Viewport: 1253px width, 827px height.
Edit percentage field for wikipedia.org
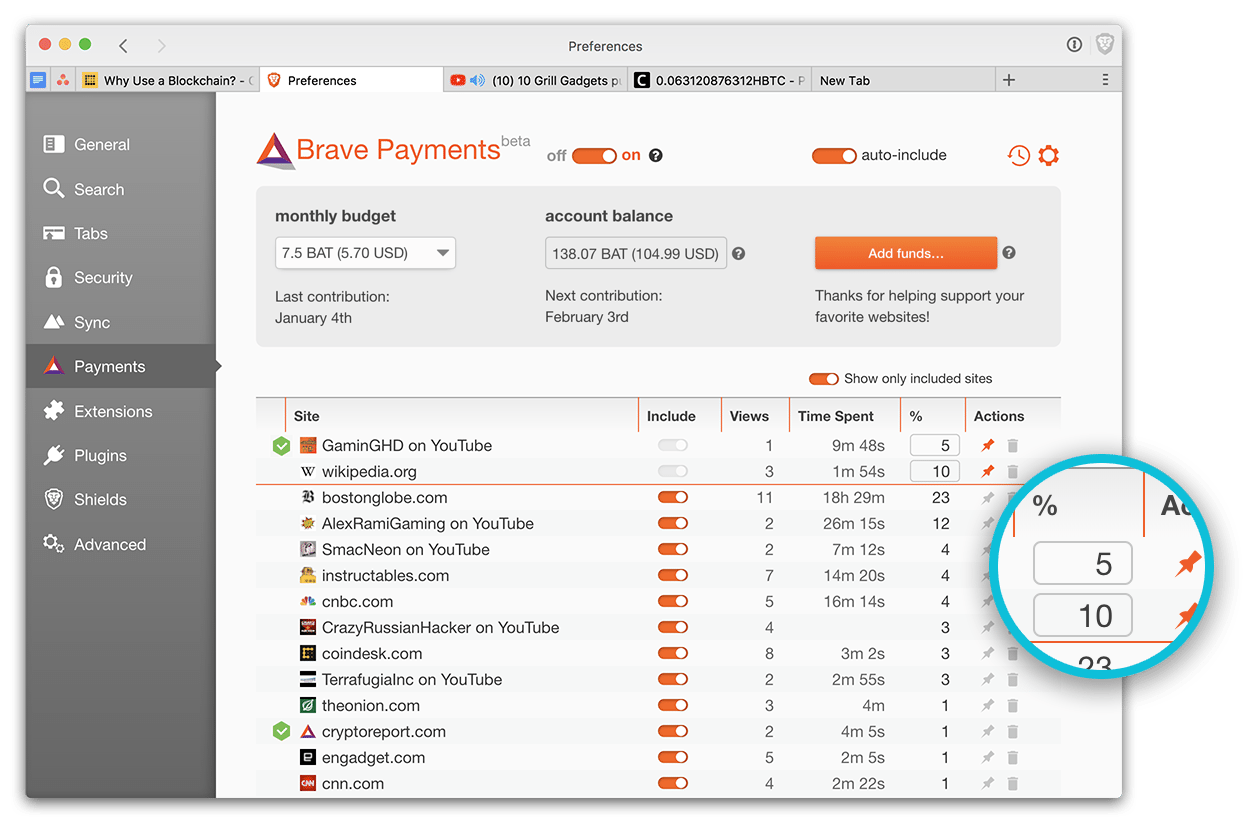tap(935, 471)
